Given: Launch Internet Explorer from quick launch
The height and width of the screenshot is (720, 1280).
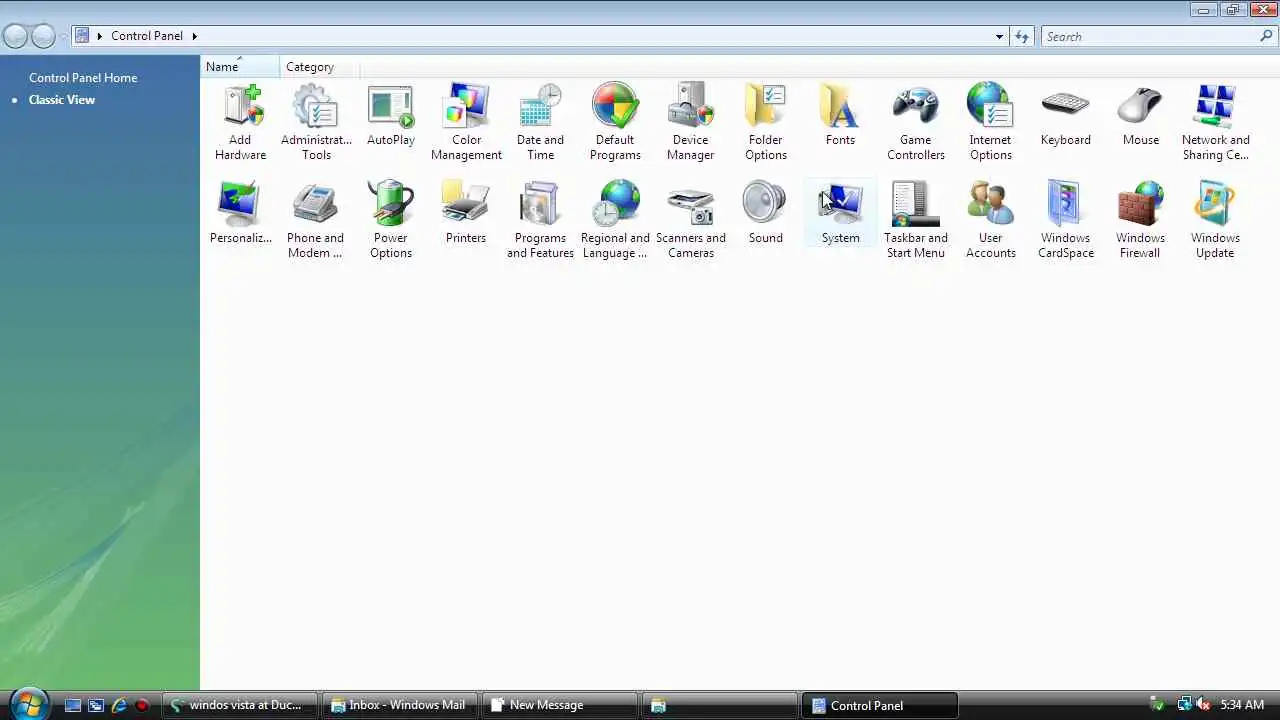Looking at the screenshot, I should (119, 705).
